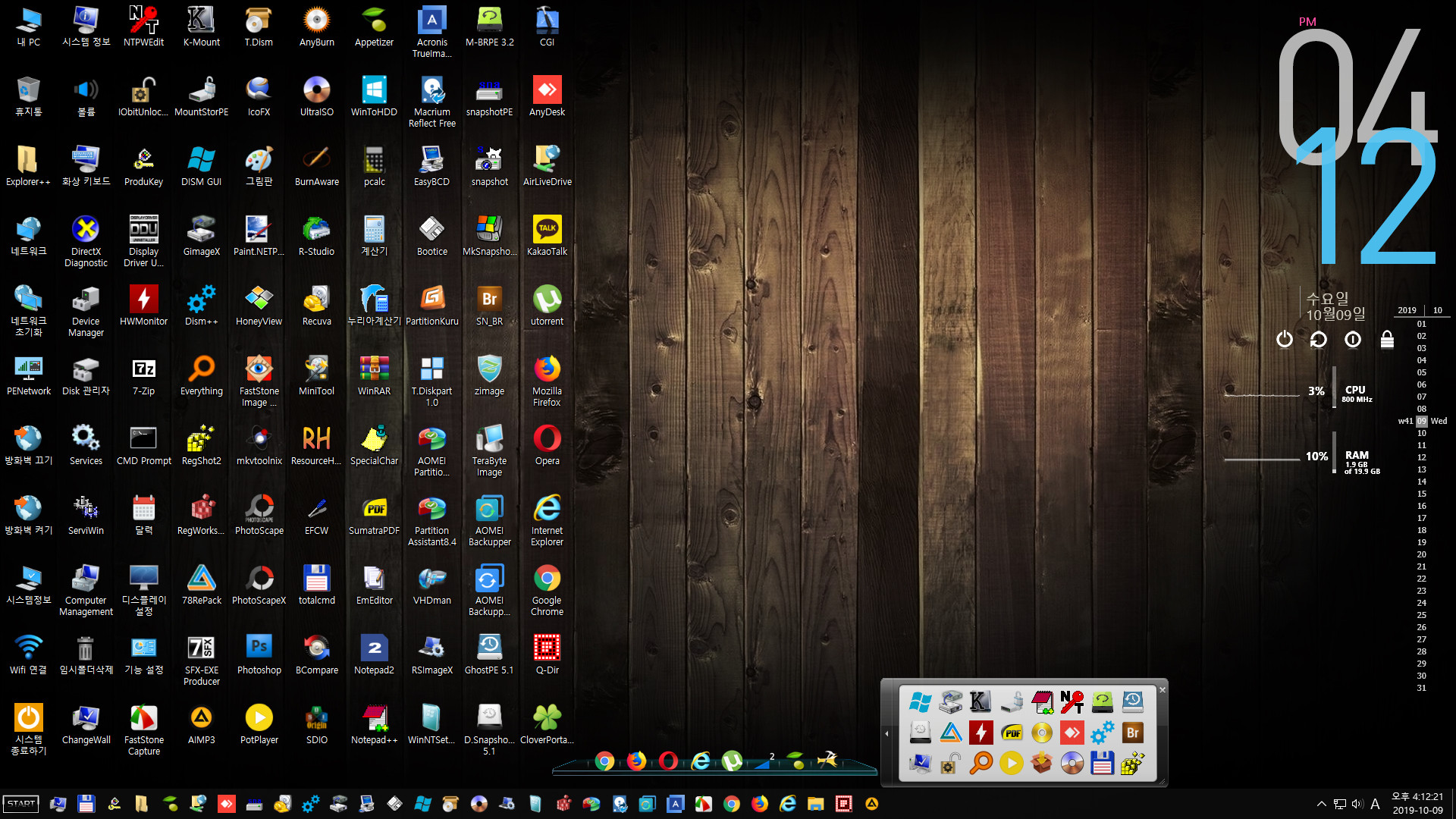Screen dimensions: 1456x819
Task: Click the taskbar clock 4:12:21
Action: (1417, 797)
